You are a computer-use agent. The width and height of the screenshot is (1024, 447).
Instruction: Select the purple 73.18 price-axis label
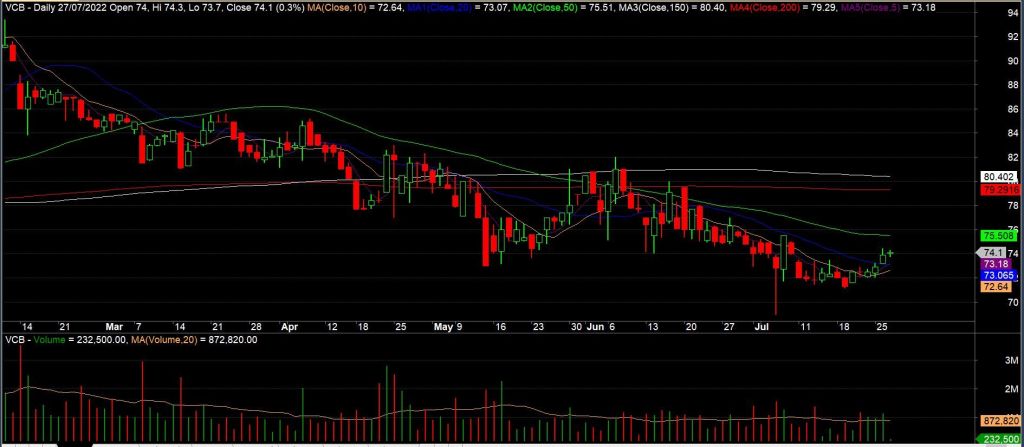click(997, 263)
